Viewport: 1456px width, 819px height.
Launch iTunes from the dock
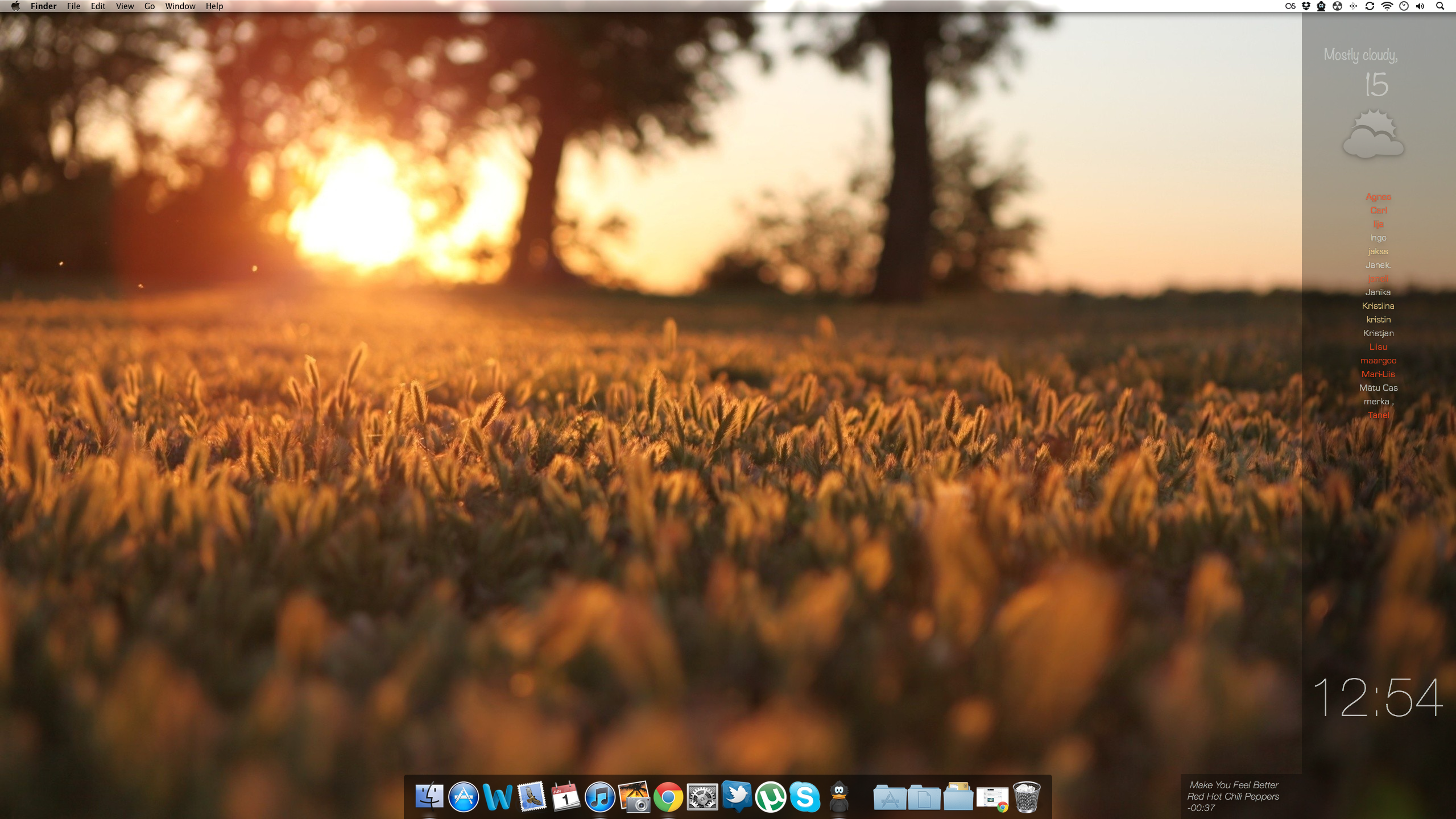(x=599, y=797)
